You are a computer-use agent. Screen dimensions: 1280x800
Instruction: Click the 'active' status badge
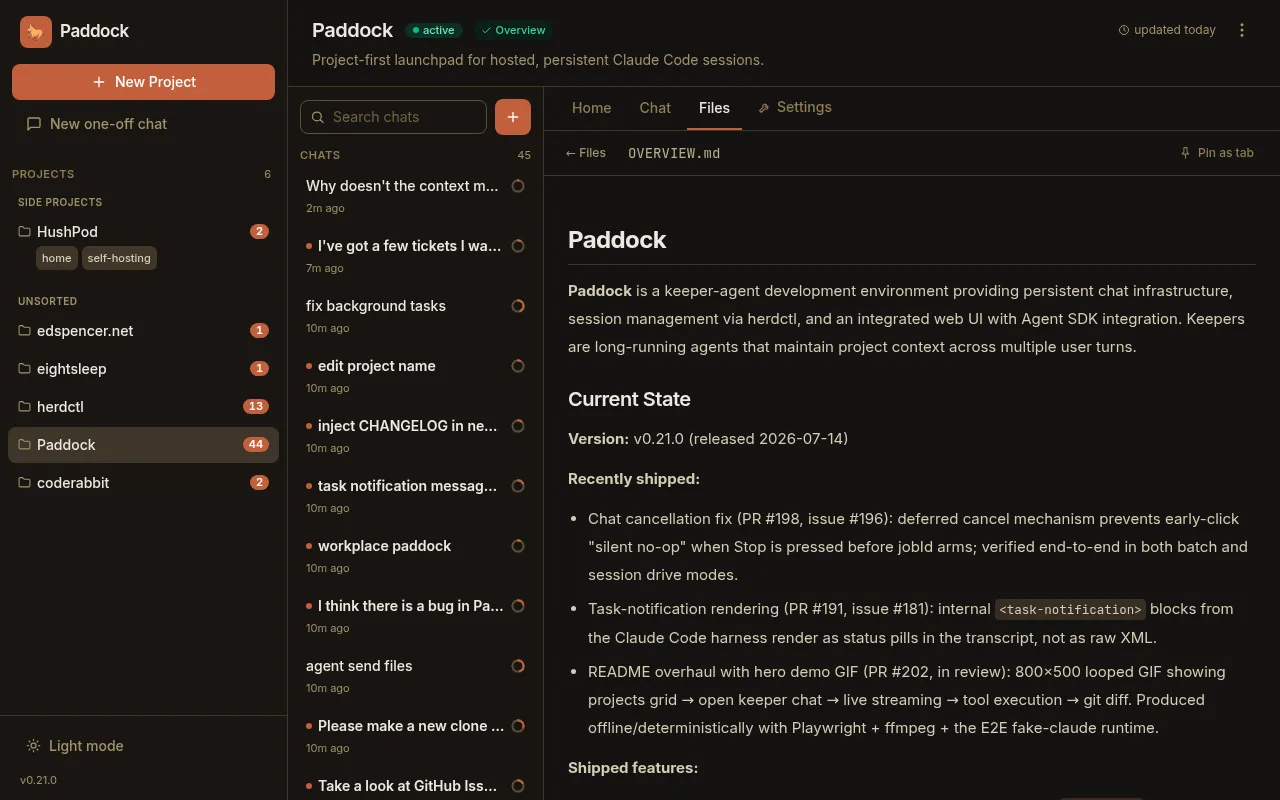click(x=432, y=30)
